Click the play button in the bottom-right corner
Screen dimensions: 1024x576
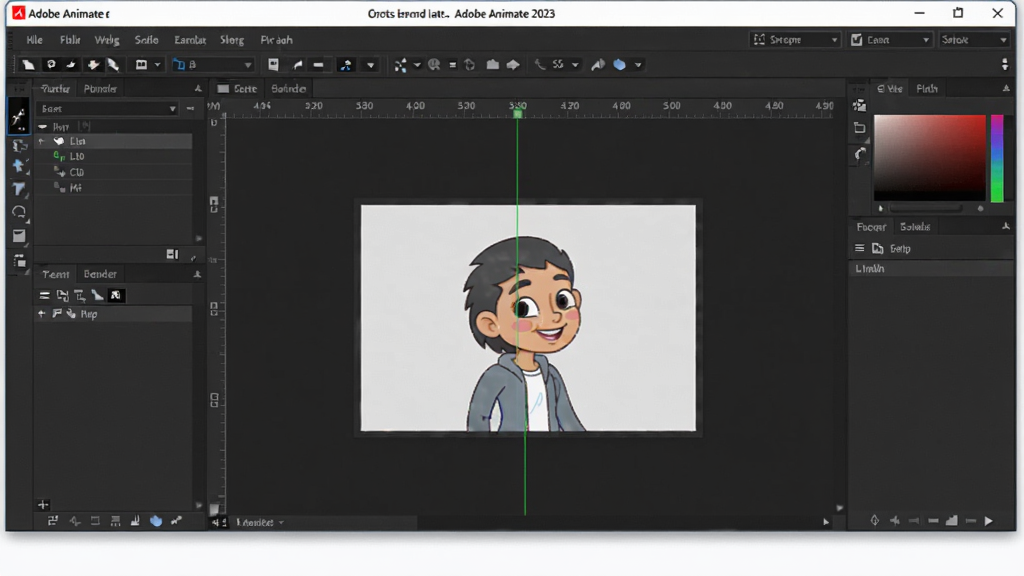click(989, 520)
